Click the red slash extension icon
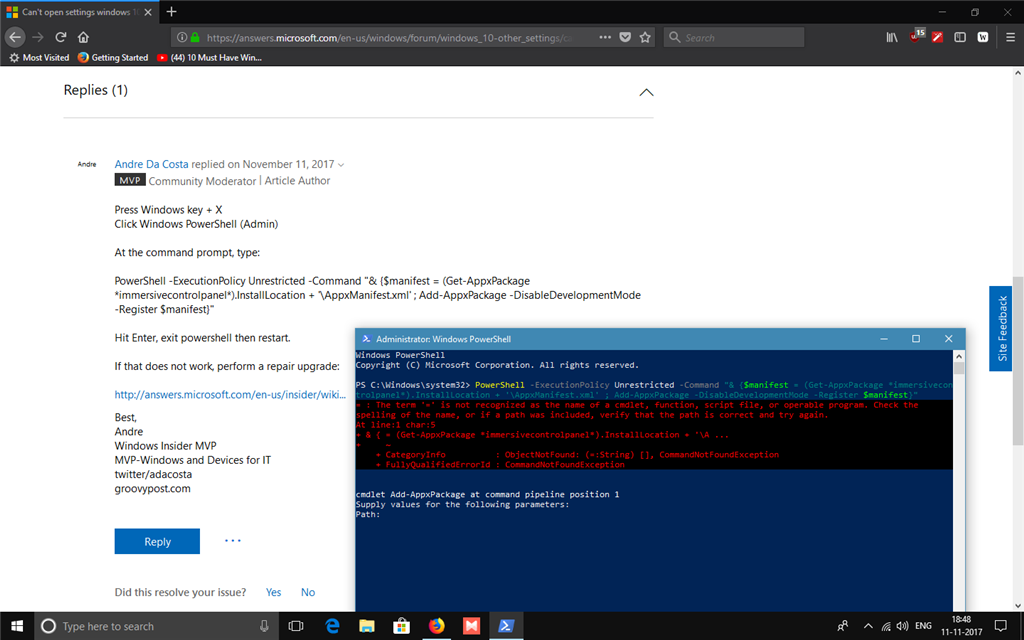 pos(937,37)
